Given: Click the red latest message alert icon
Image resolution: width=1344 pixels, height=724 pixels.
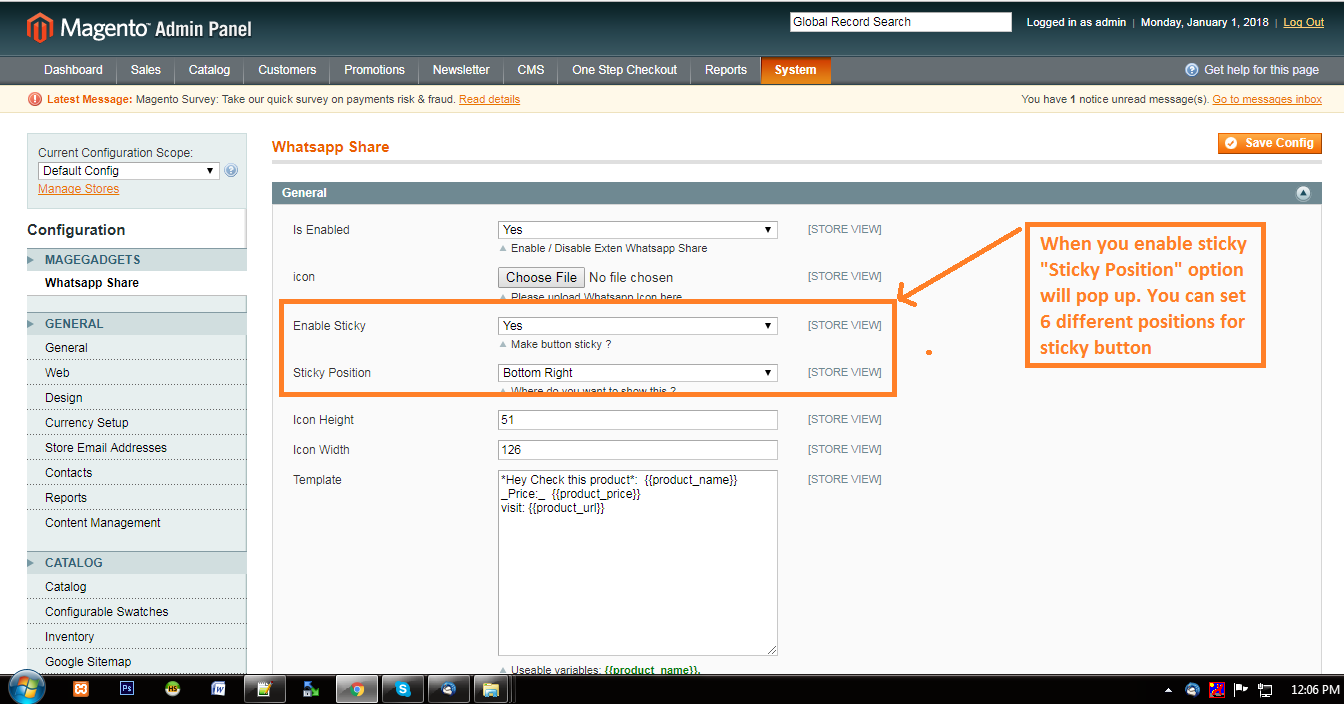Looking at the screenshot, I should click(x=35, y=99).
